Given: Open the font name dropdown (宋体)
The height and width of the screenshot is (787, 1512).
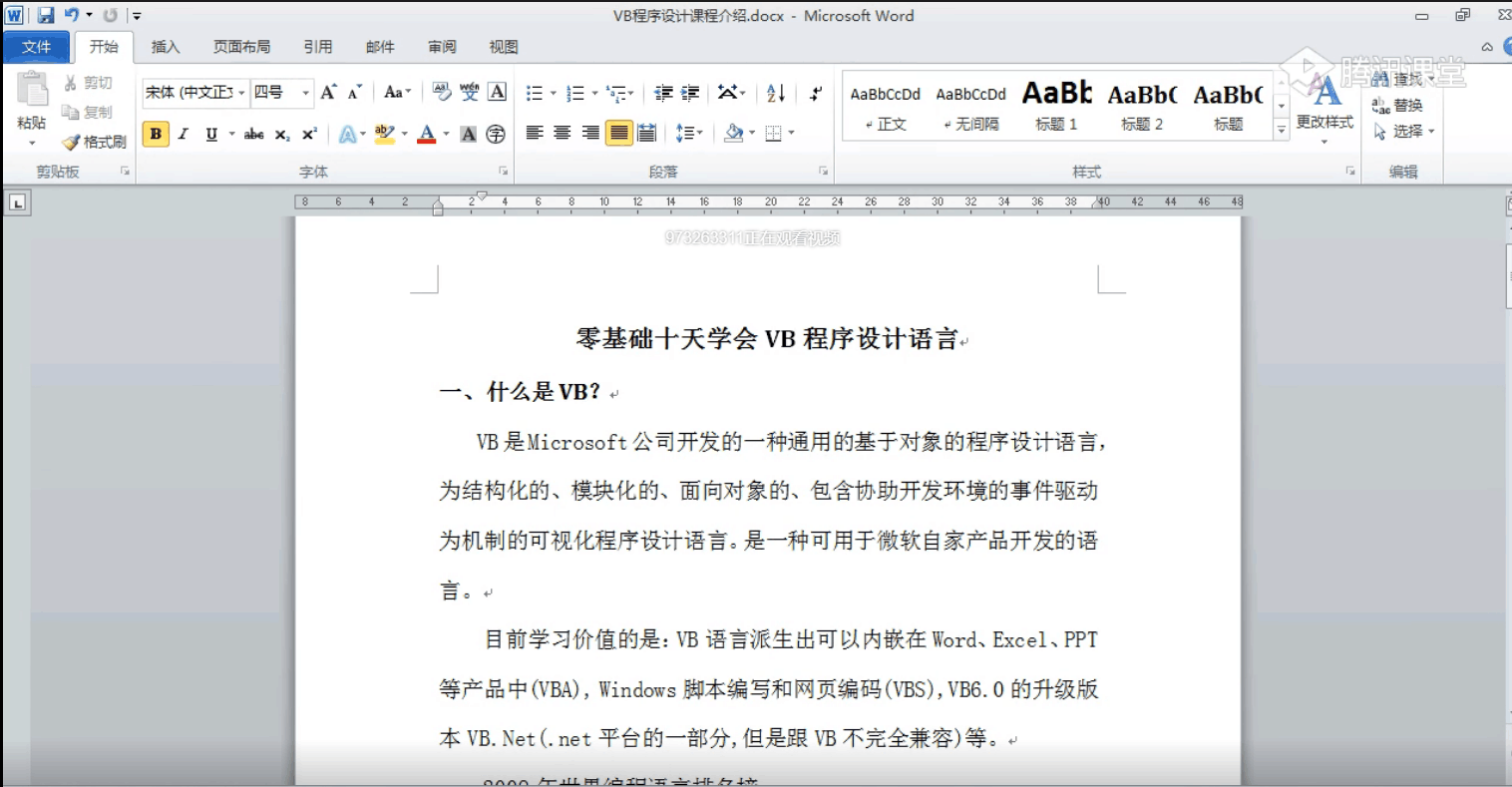Looking at the screenshot, I should click(241, 93).
